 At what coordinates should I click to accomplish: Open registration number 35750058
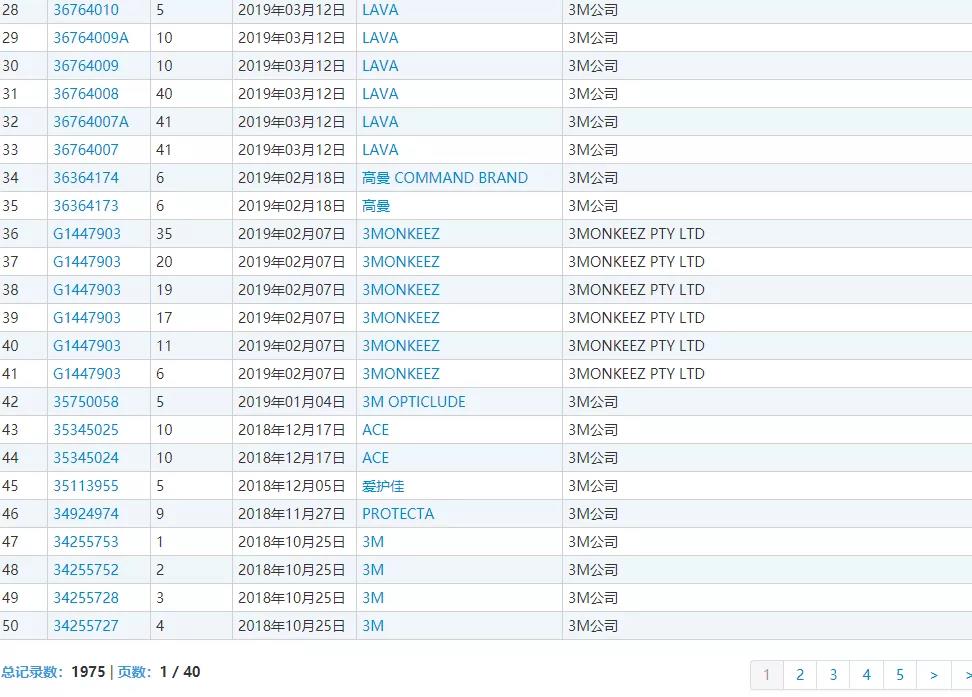point(86,402)
